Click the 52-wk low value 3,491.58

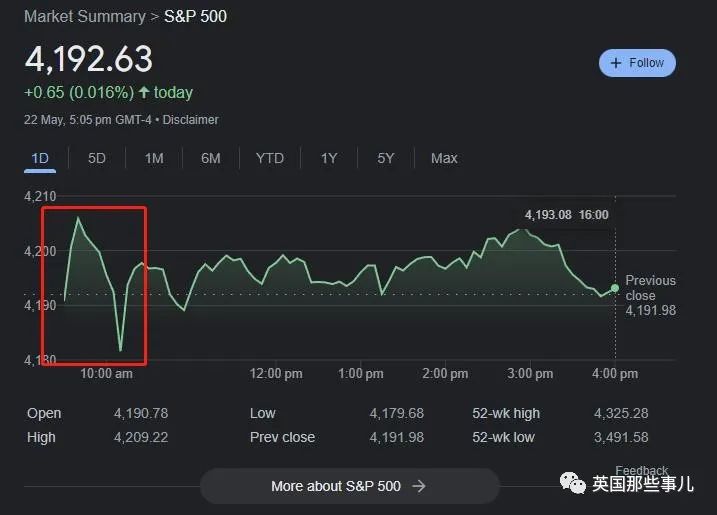621,437
